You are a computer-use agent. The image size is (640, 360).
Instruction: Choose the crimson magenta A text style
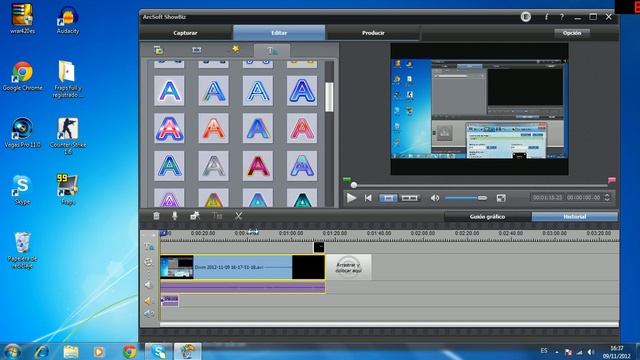[258, 166]
